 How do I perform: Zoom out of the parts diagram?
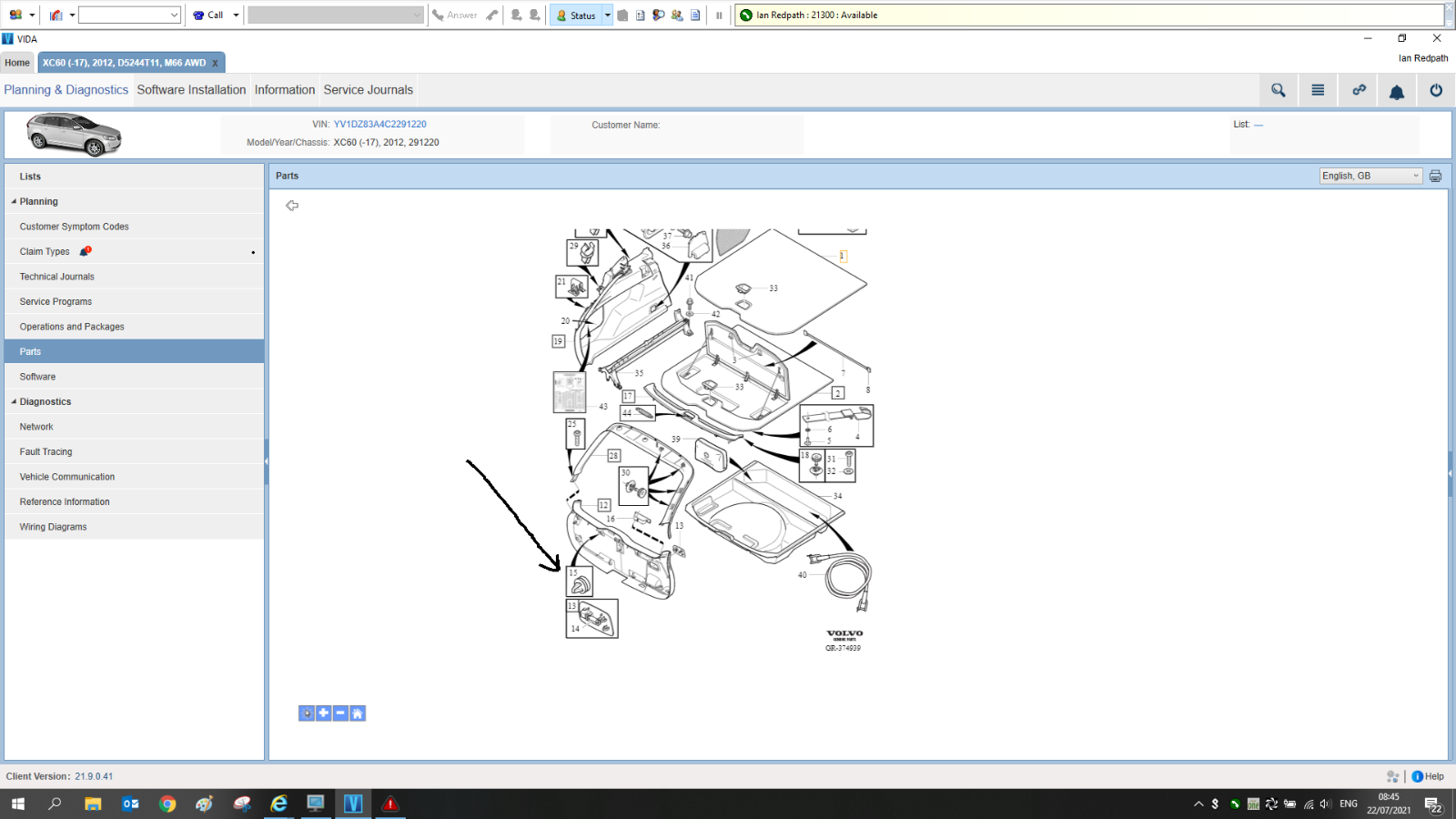click(340, 713)
